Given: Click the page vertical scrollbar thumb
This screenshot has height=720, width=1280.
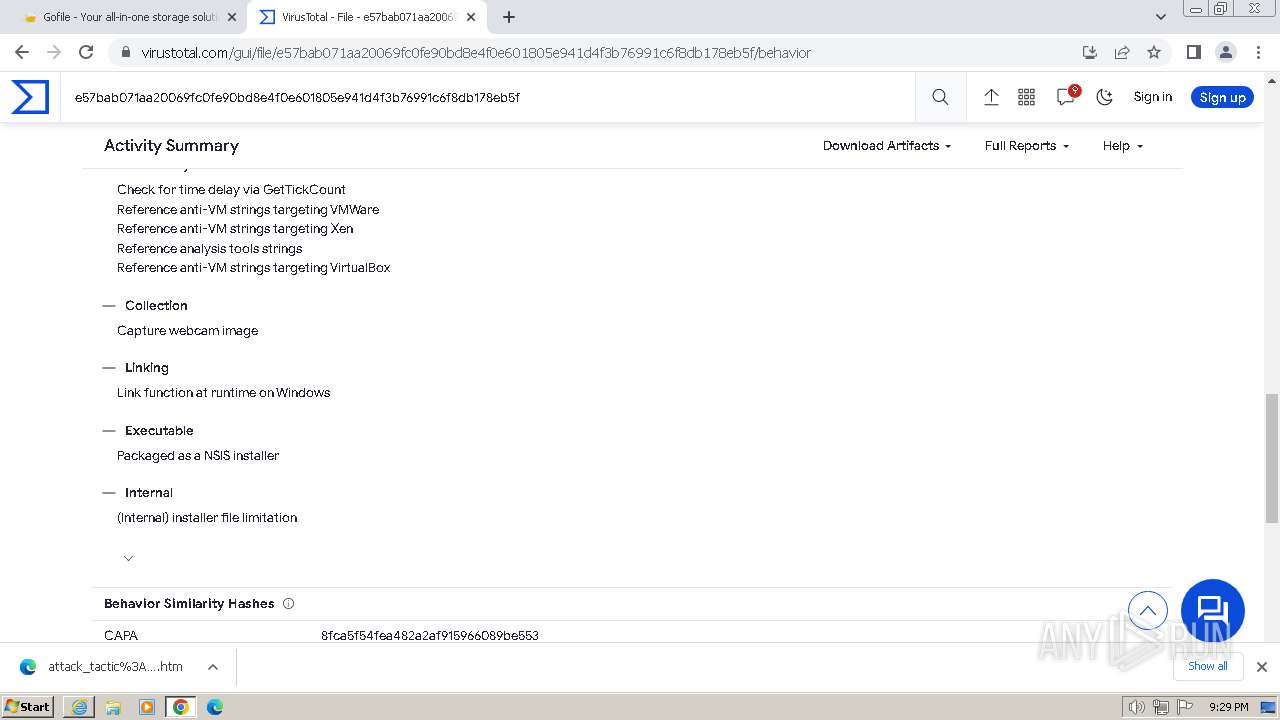Looking at the screenshot, I should 1271,458.
